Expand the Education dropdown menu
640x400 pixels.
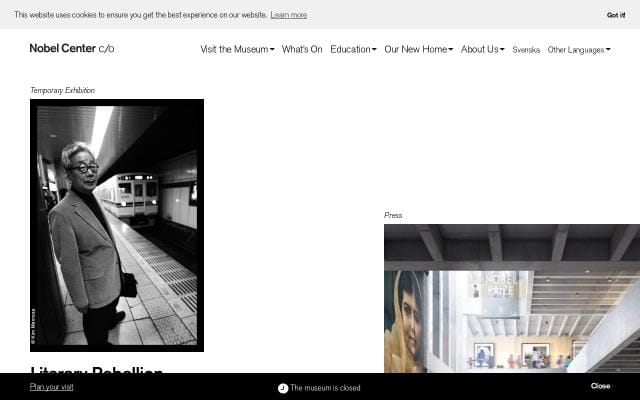[x=353, y=49]
